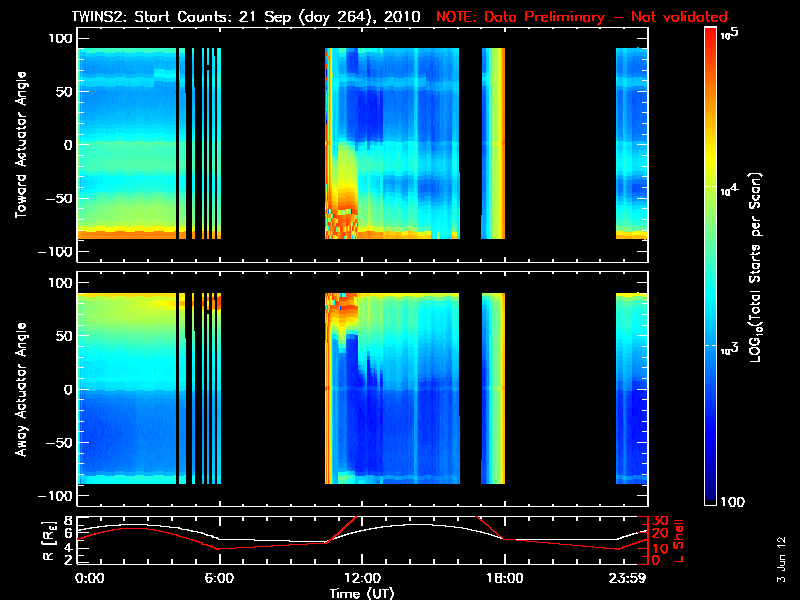This screenshot has width=800, height=600.
Task: Click the '0:00' time tick label
Action: [x=89, y=579]
